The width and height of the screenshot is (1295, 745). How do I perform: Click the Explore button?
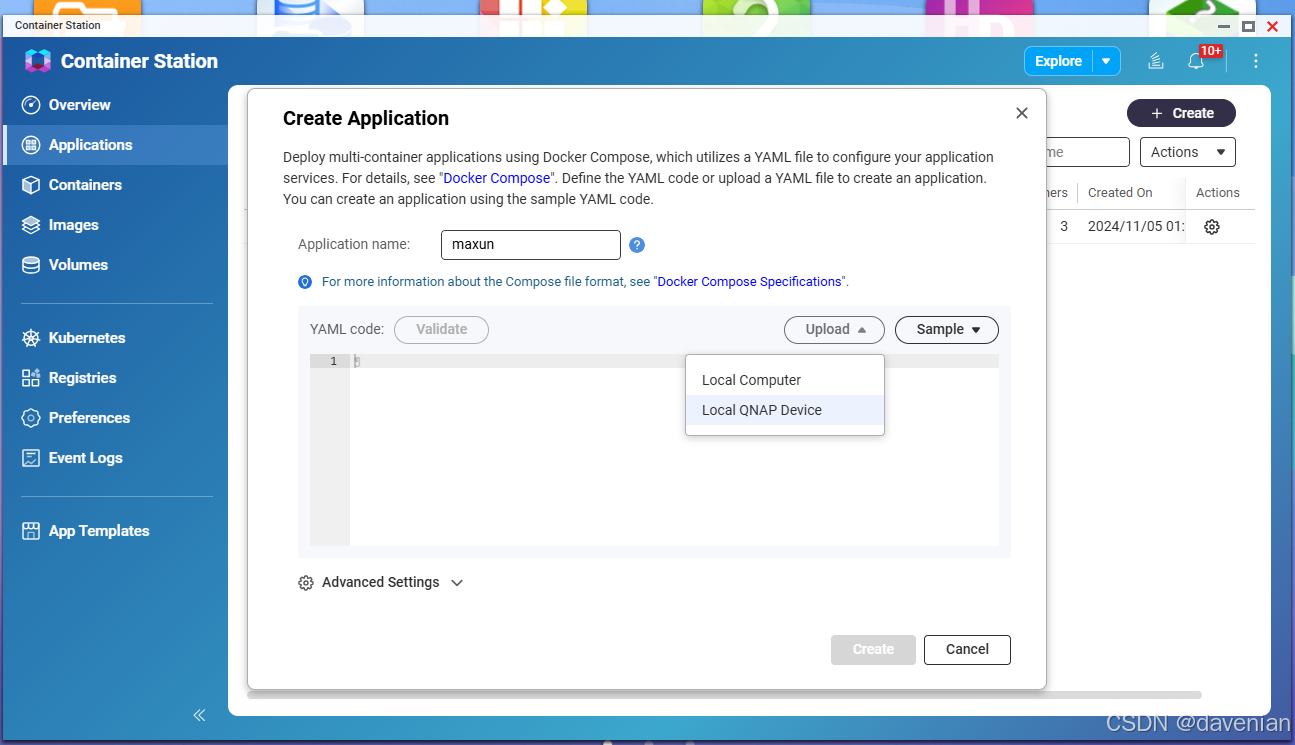[x=1058, y=61]
